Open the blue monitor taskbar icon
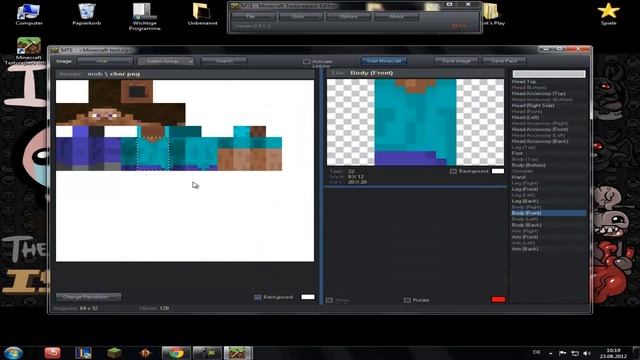The width and height of the screenshot is (640, 360). [83, 353]
